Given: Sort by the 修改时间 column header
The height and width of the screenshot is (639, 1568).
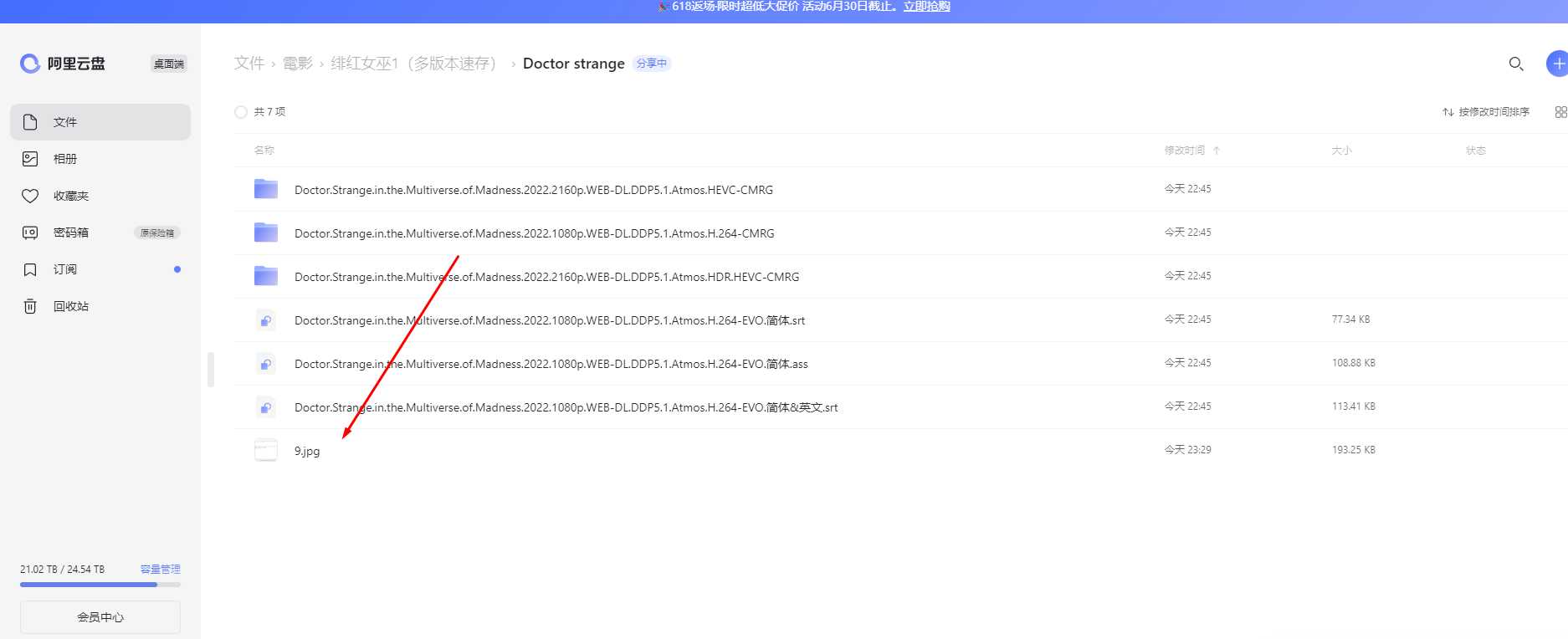Looking at the screenshot, I should (x=1192, y=151).
